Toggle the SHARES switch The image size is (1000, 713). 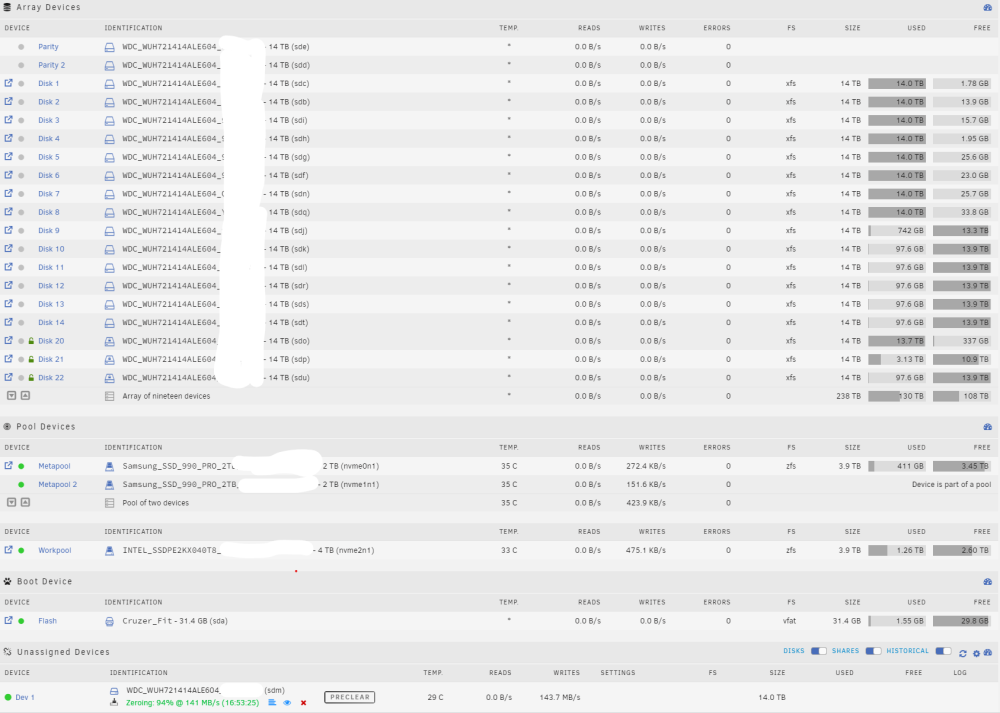[x=873, y=651]
